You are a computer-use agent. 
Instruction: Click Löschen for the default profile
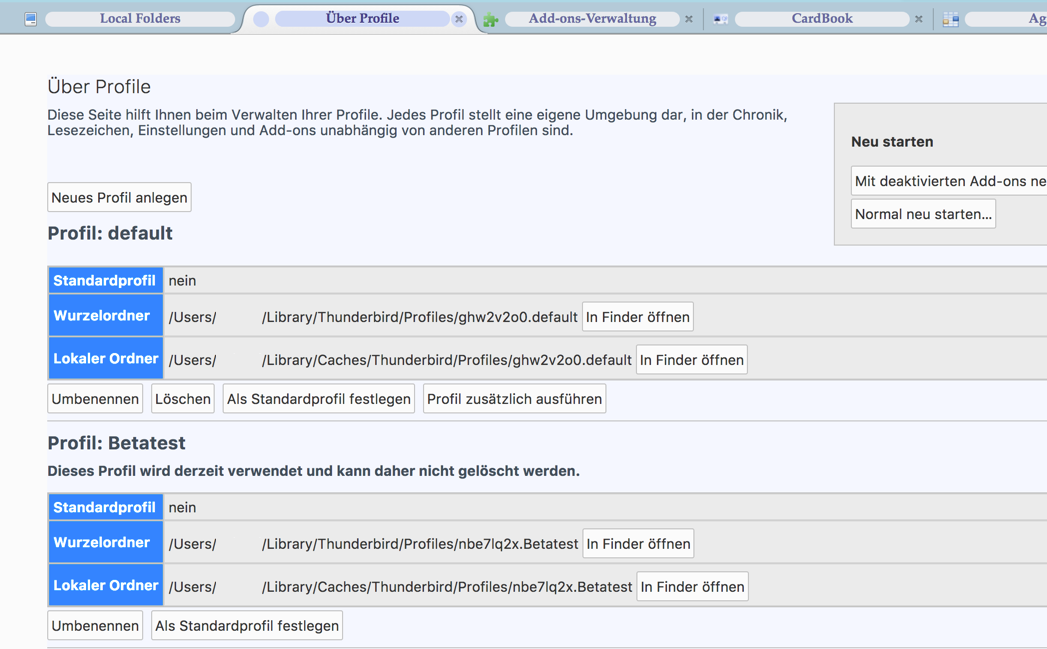[x=183, y=399]
